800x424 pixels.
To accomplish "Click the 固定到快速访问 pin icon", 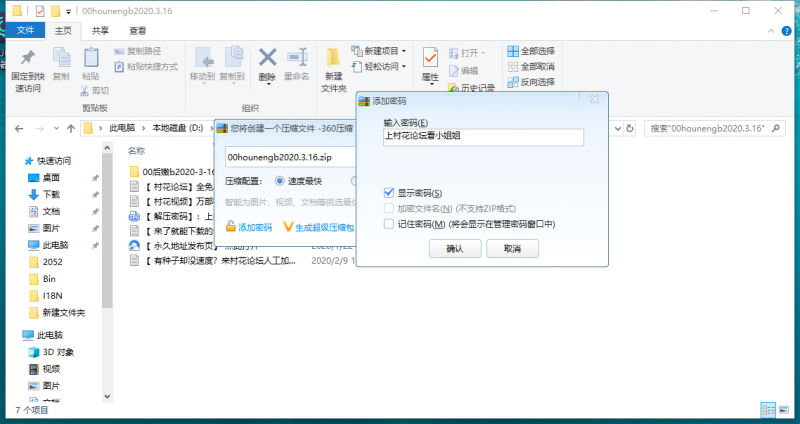I will pos(27,58).
